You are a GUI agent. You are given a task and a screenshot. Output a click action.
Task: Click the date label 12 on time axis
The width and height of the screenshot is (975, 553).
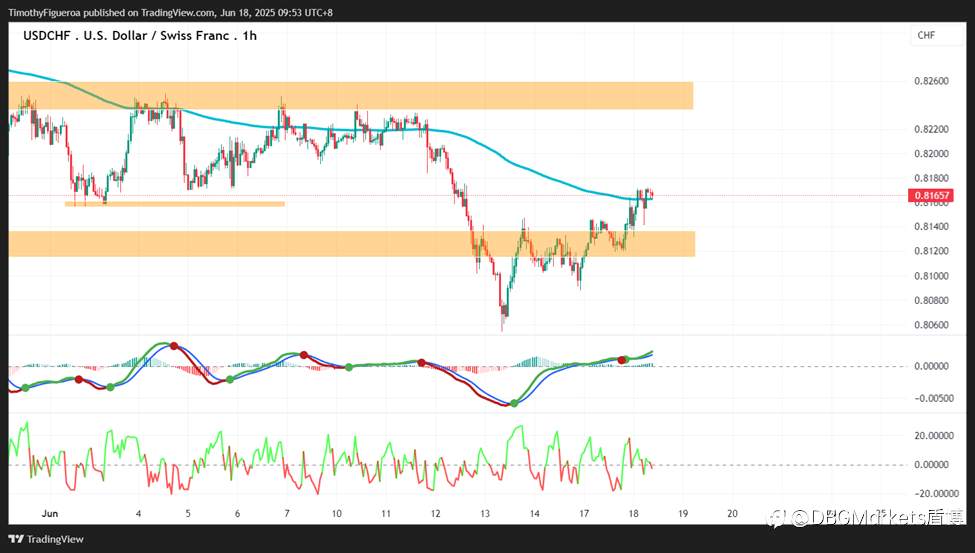pyautogui.click(x=435, y=514)
